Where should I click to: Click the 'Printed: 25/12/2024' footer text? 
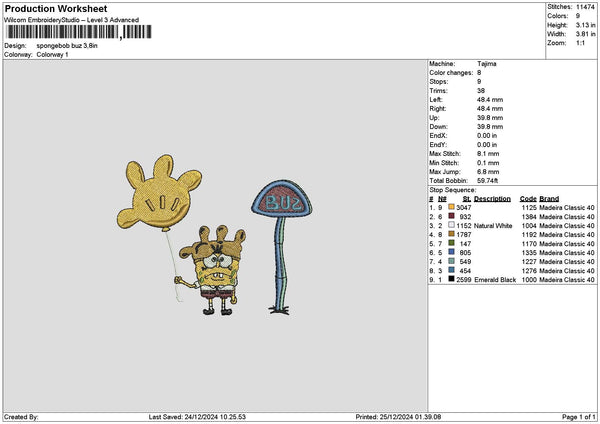(x=398, y=417)
